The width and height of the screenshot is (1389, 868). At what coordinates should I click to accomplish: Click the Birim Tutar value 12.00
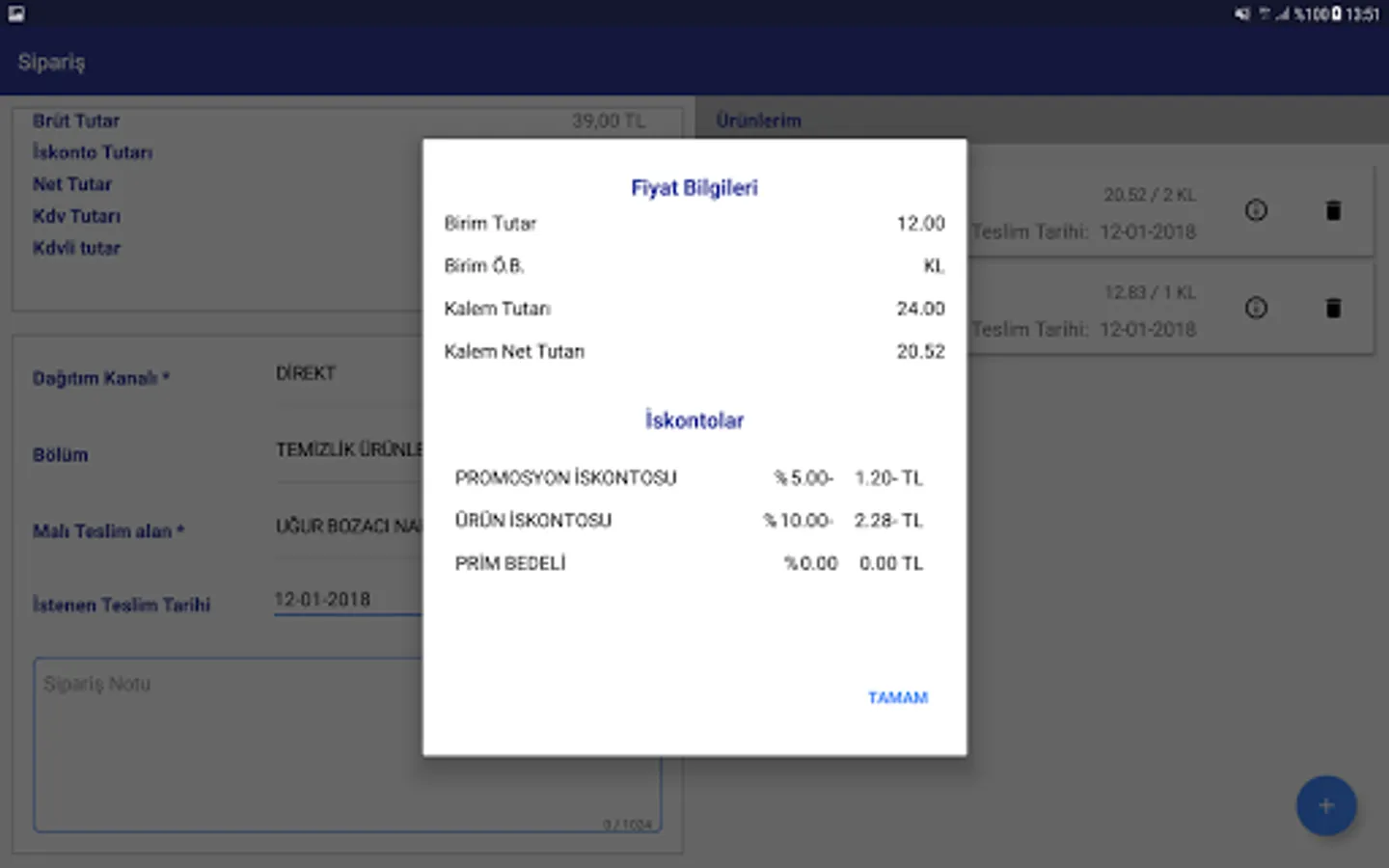pyautogui.click(x=921, y=224)
